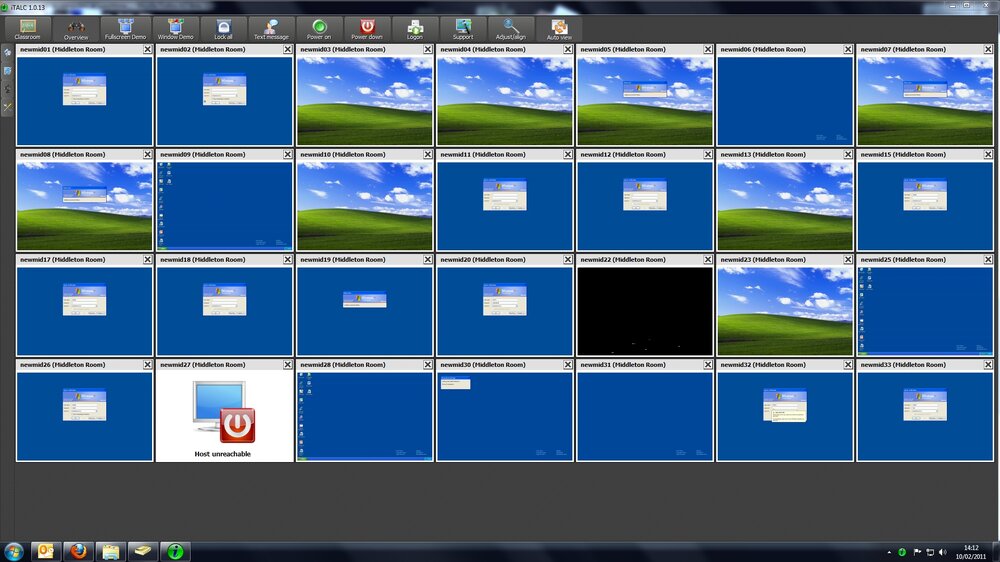Select newmid13 client screen thumbnail
This screenshot has width=1000, height=562.
(x=785, y=206)
